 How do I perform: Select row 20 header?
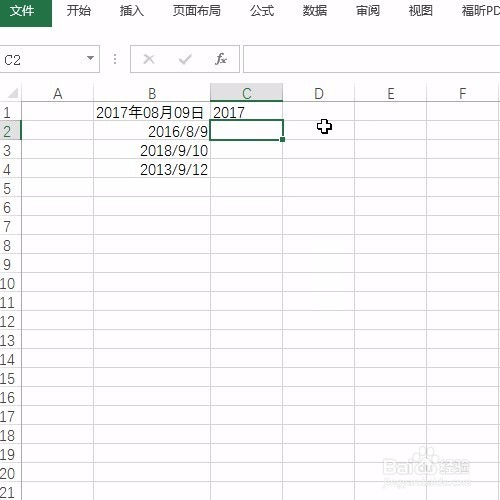[10, 473]
